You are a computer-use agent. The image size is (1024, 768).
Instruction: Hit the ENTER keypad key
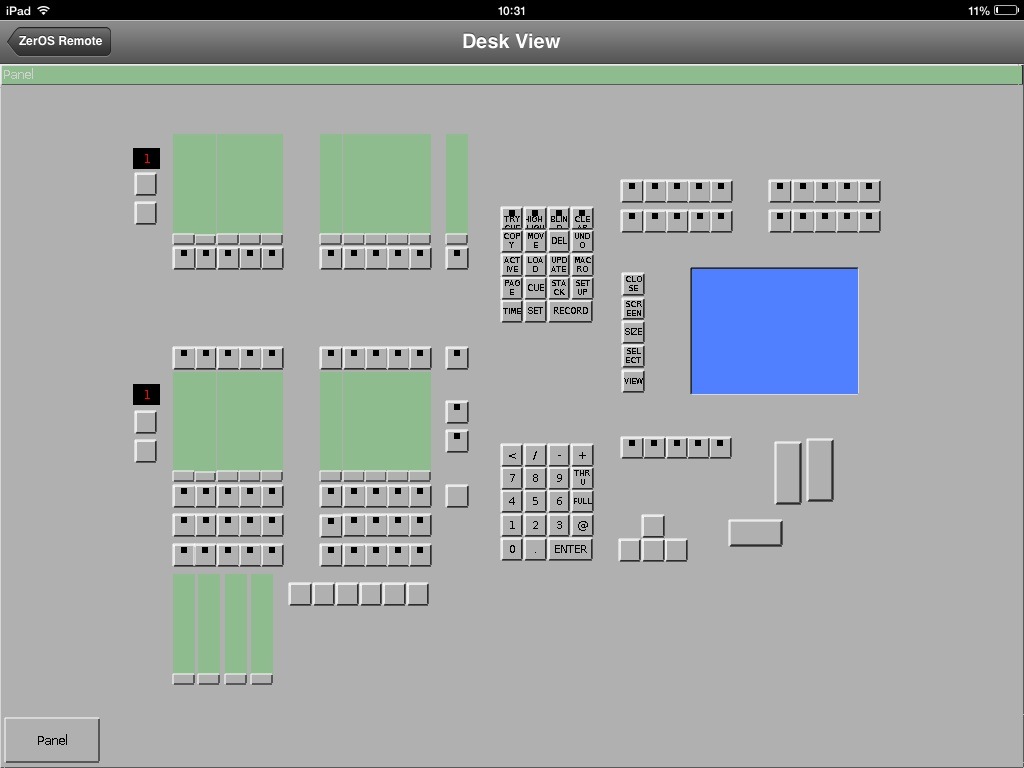tap(571, 549)
